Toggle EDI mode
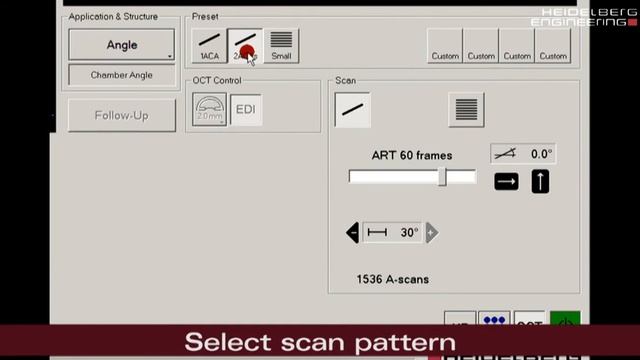640x360 pixels. coord(246,109)
